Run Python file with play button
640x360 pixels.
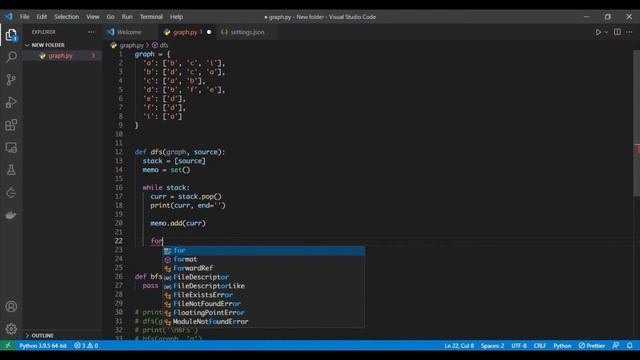pos(598,32)
